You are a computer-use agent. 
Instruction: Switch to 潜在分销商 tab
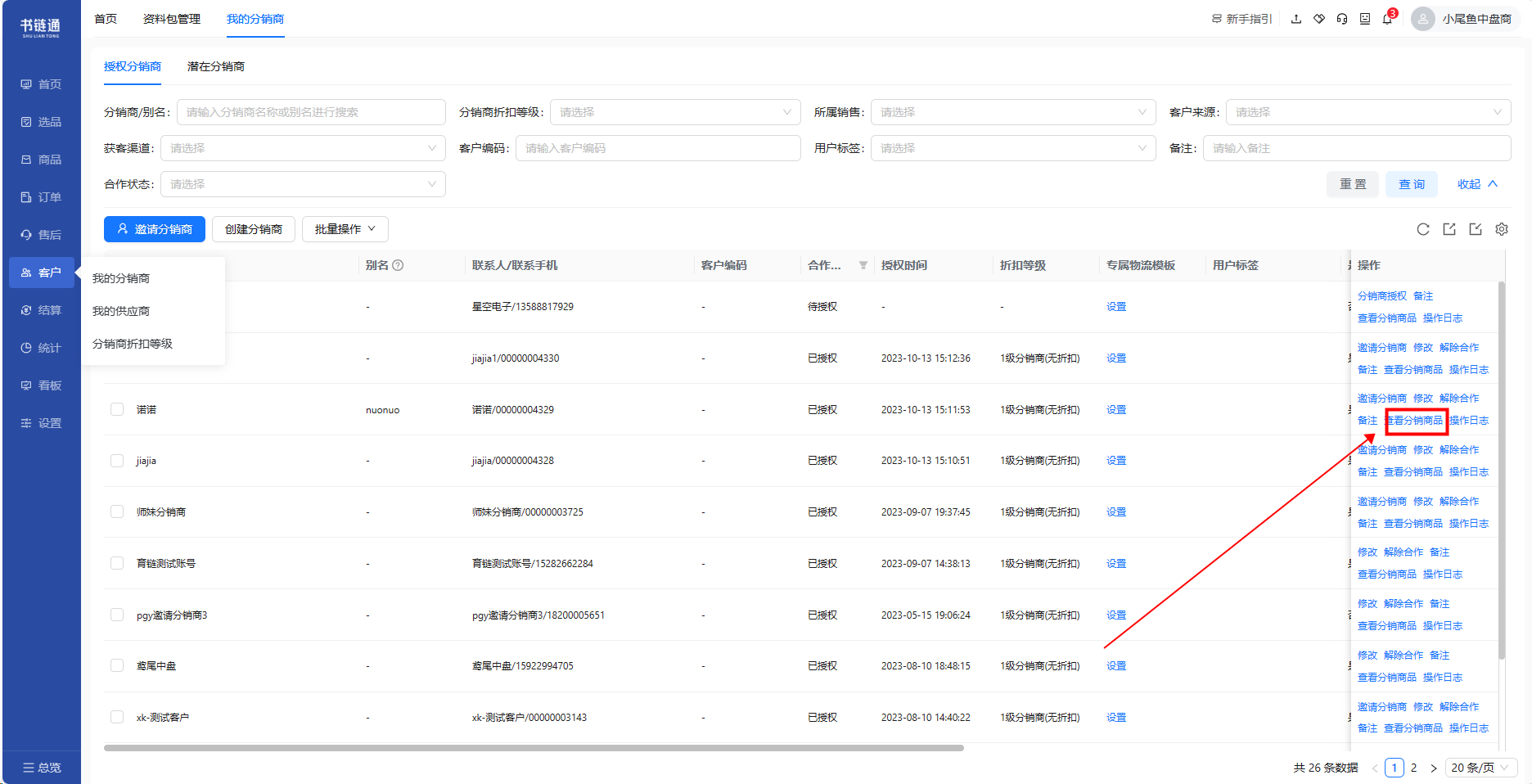pos(216,66)
